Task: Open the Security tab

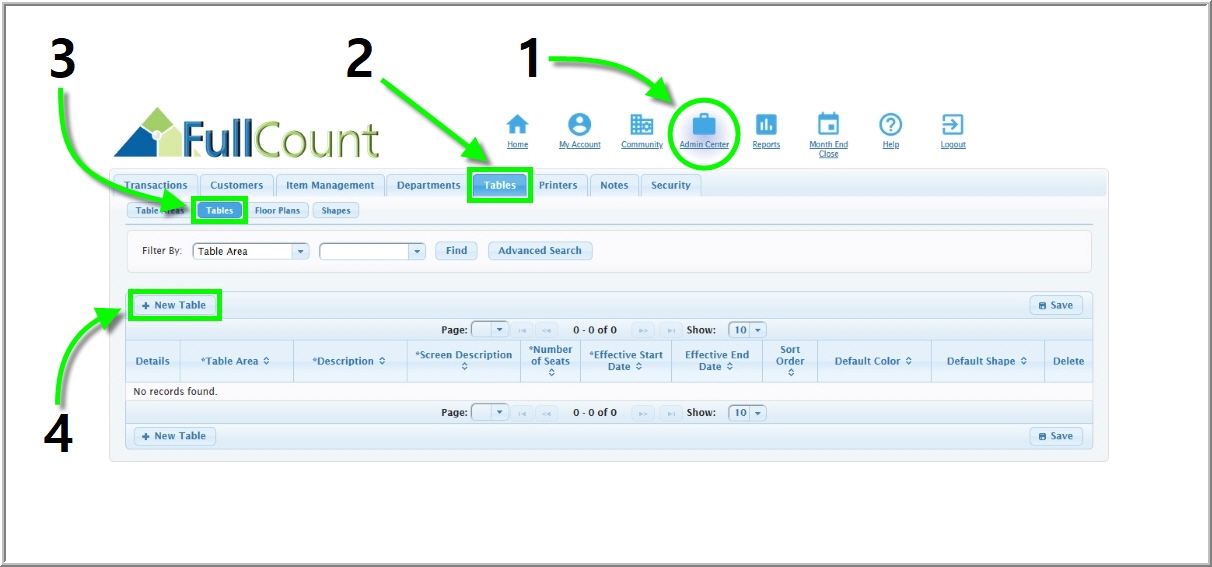Action: pos(670,185)
